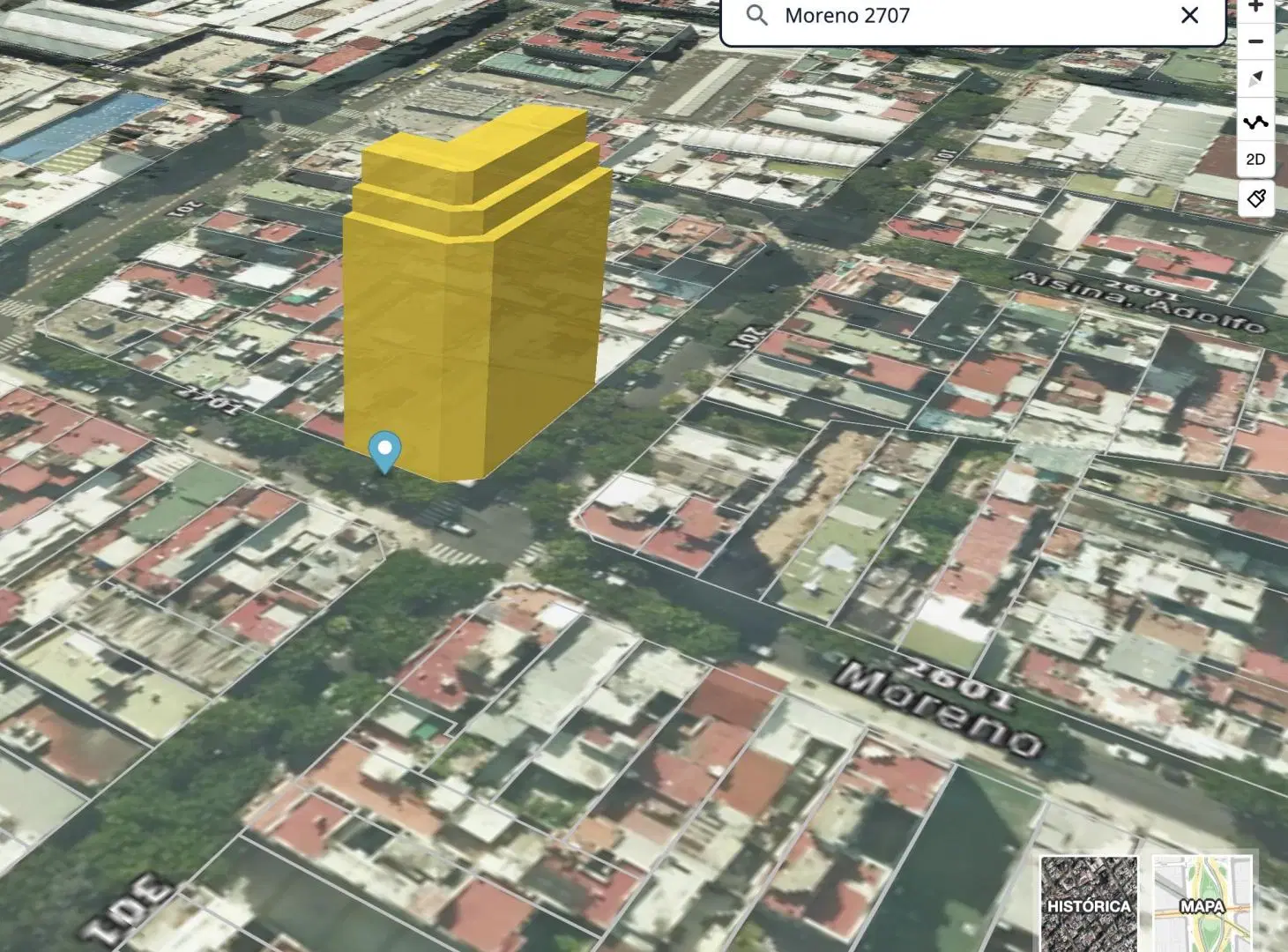
Task: Clear the Moreno 2707 search text
Action: coord(1189,15)
